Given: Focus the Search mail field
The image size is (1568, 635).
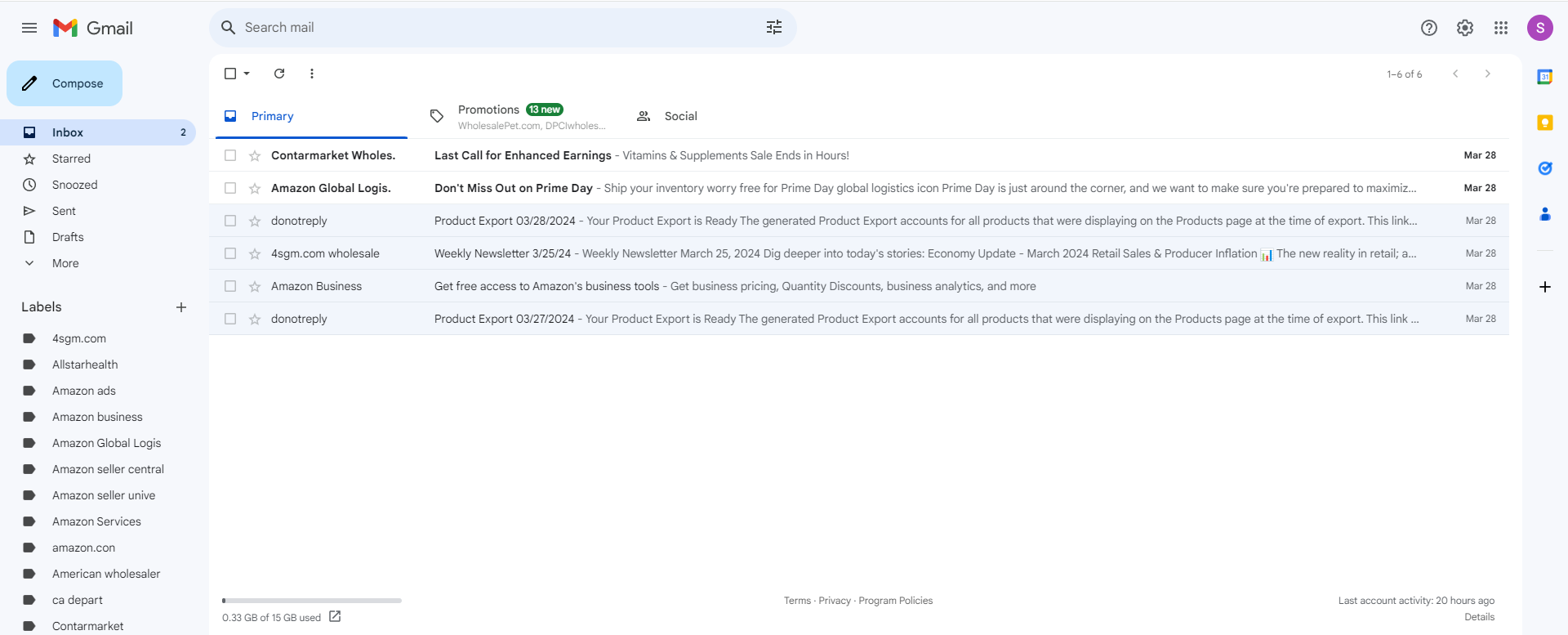Looking at the screenshot, I should [x=502, y=28].
